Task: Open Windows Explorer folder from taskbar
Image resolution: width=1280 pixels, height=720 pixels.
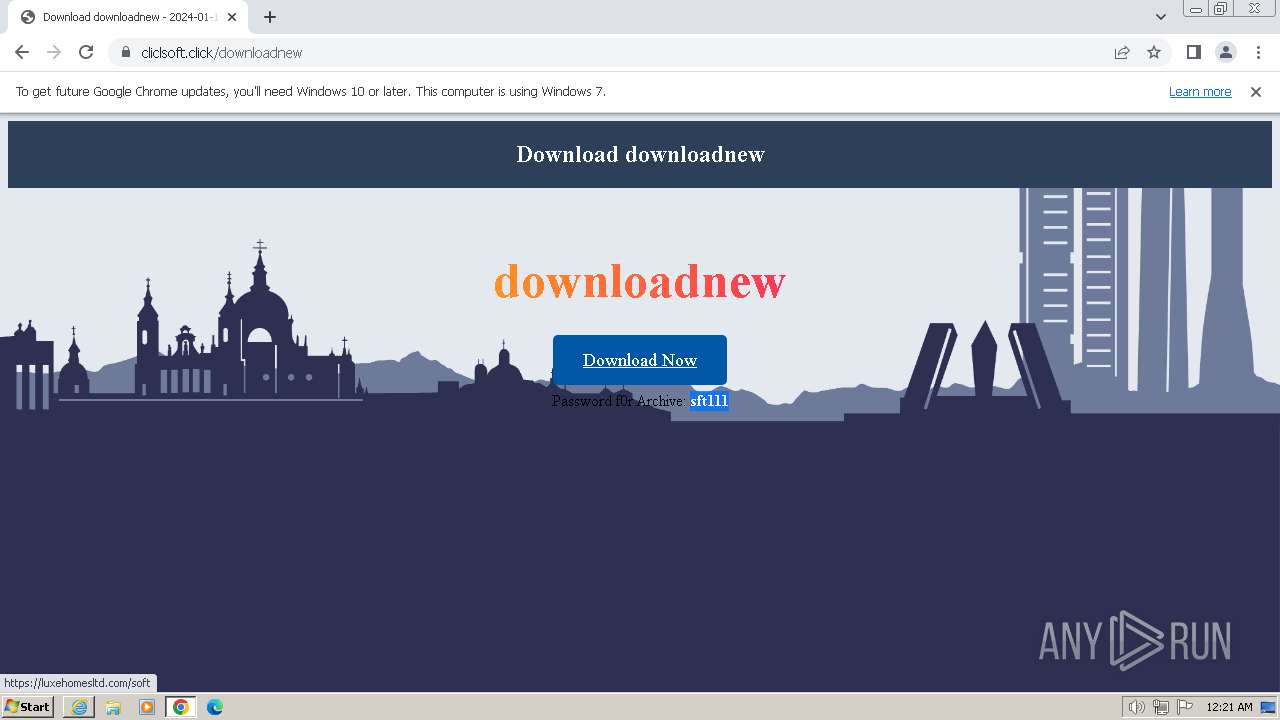Action: pos(113,707)
